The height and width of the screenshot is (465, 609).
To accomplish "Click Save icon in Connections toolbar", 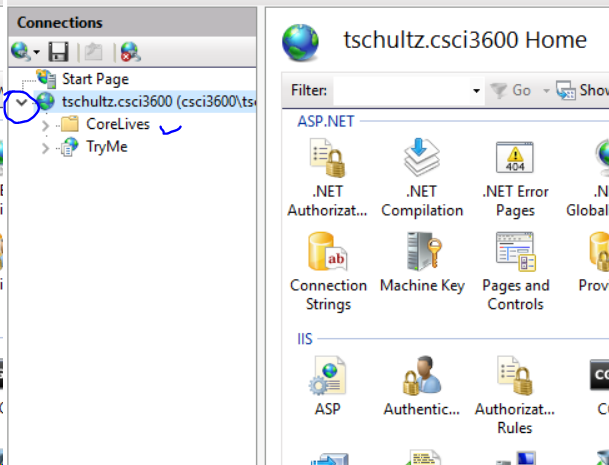I will click(58, 52).
